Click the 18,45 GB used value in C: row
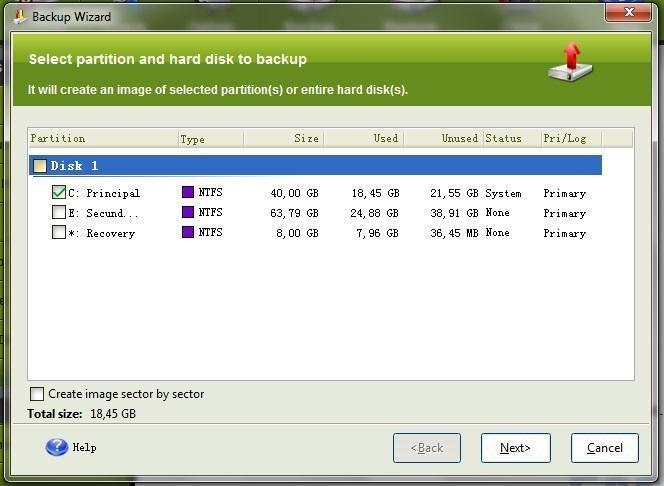 [375, 193]
